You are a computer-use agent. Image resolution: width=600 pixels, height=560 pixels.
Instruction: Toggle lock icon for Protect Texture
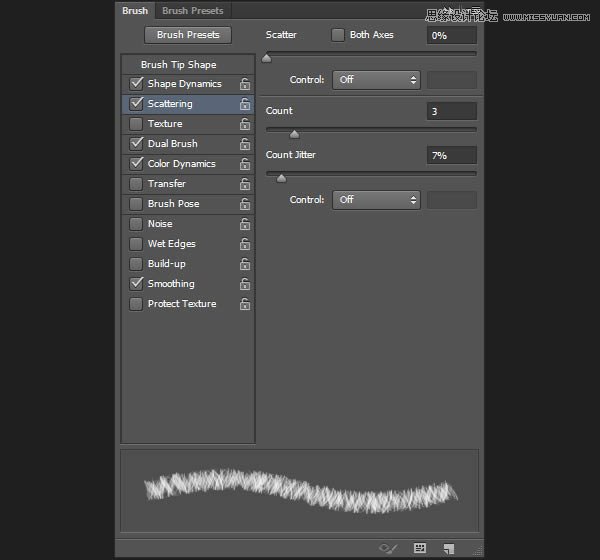coord(245,304)
